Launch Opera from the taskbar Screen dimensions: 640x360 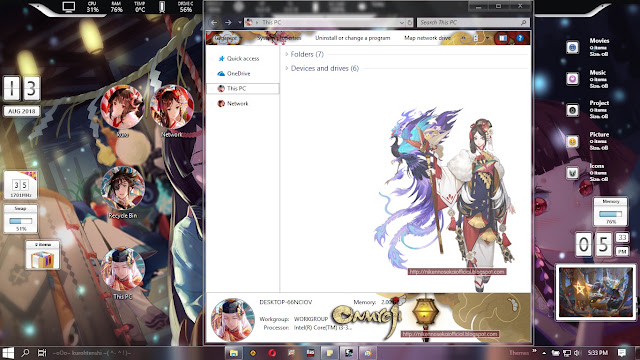tap(272, 353)
